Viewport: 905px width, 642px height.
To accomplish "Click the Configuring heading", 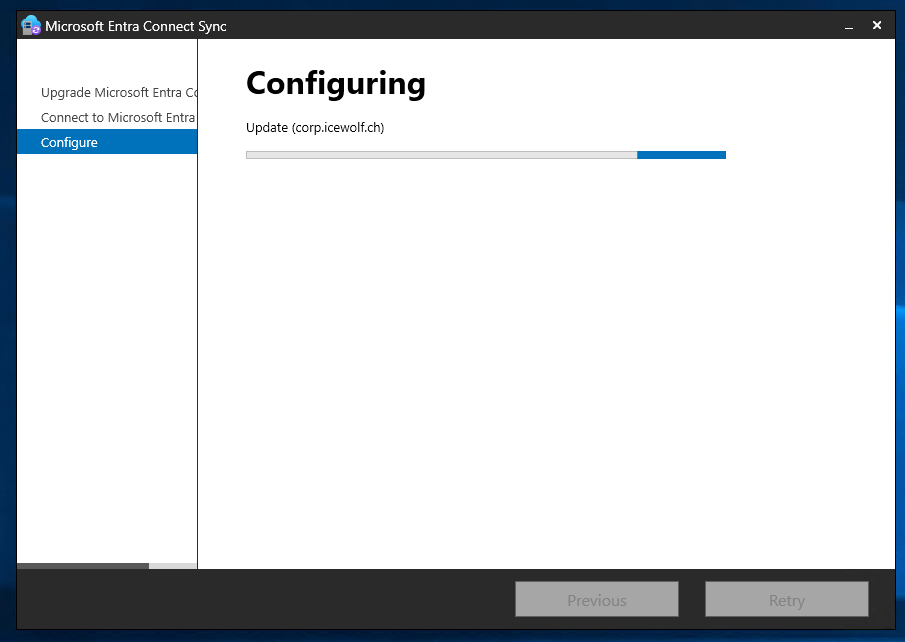I will click(335, 84).
